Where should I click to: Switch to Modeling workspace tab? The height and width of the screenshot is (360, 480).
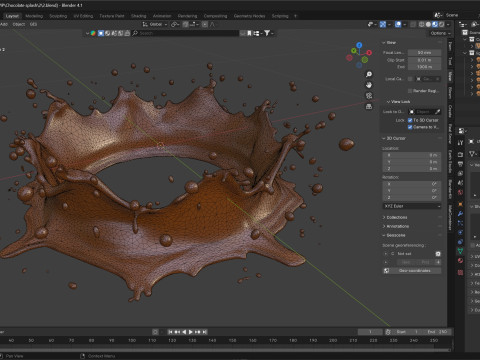[34, 16]
